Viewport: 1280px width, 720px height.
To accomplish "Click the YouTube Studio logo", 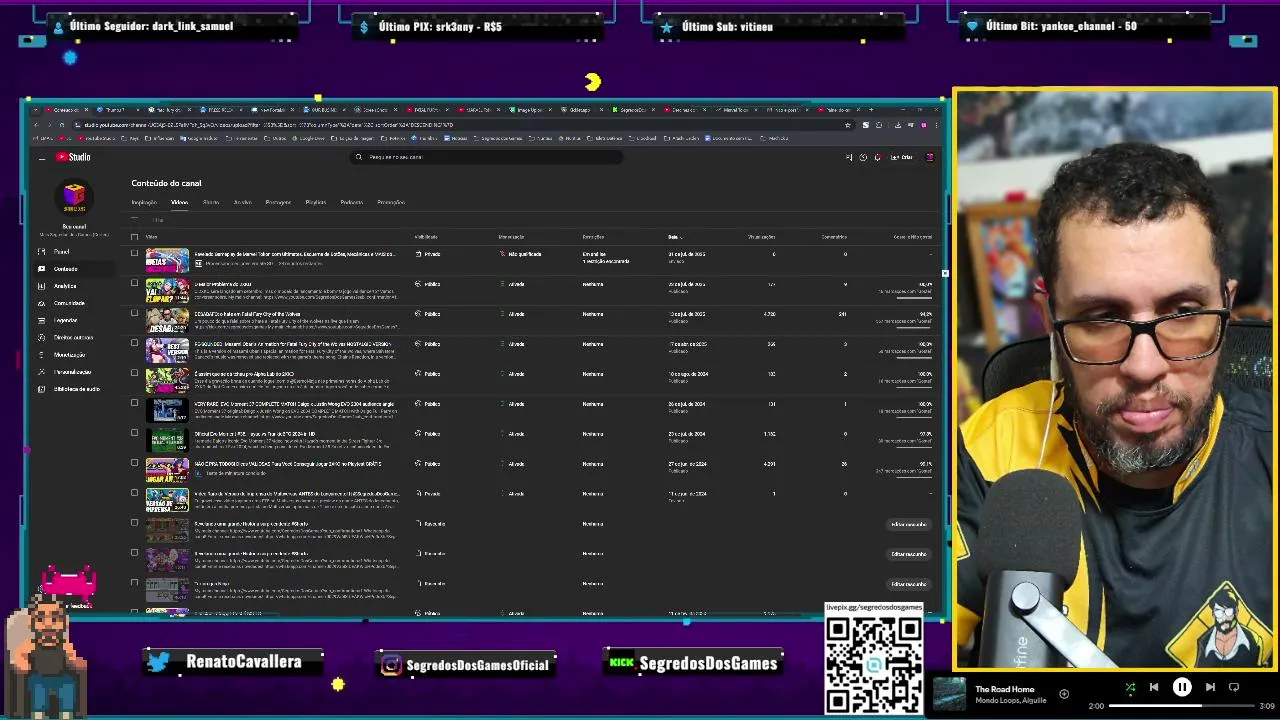I will click(73, 157).
